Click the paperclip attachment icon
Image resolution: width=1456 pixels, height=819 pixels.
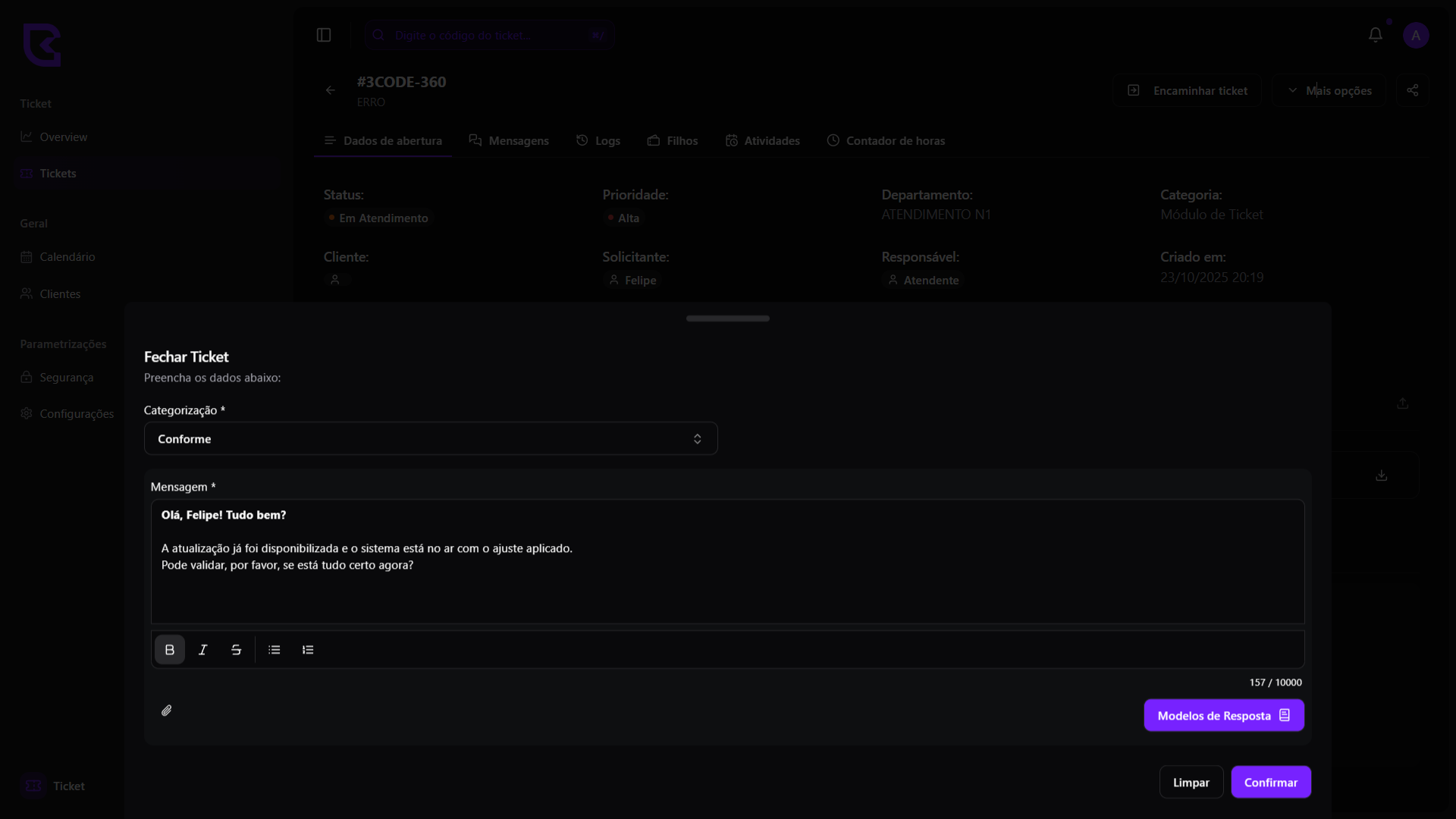167,711
